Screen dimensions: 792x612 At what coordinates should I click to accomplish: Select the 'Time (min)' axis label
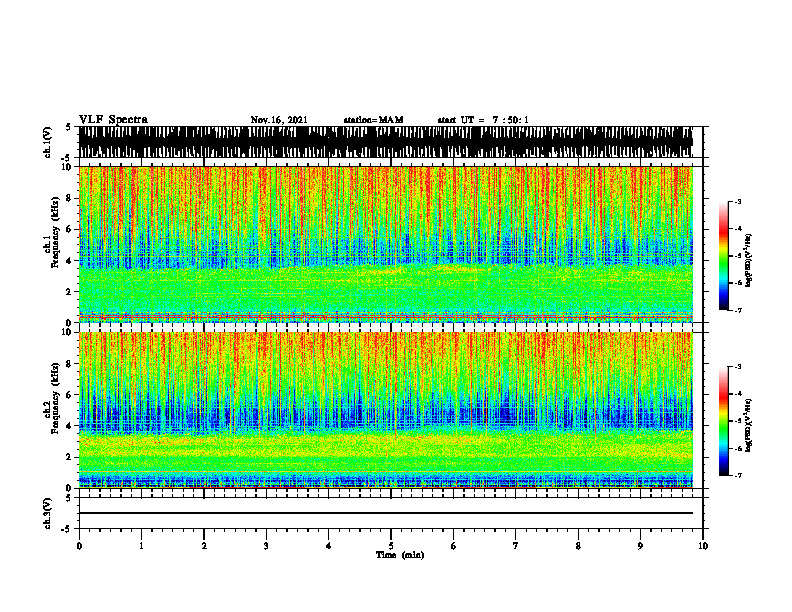point(400,555)
